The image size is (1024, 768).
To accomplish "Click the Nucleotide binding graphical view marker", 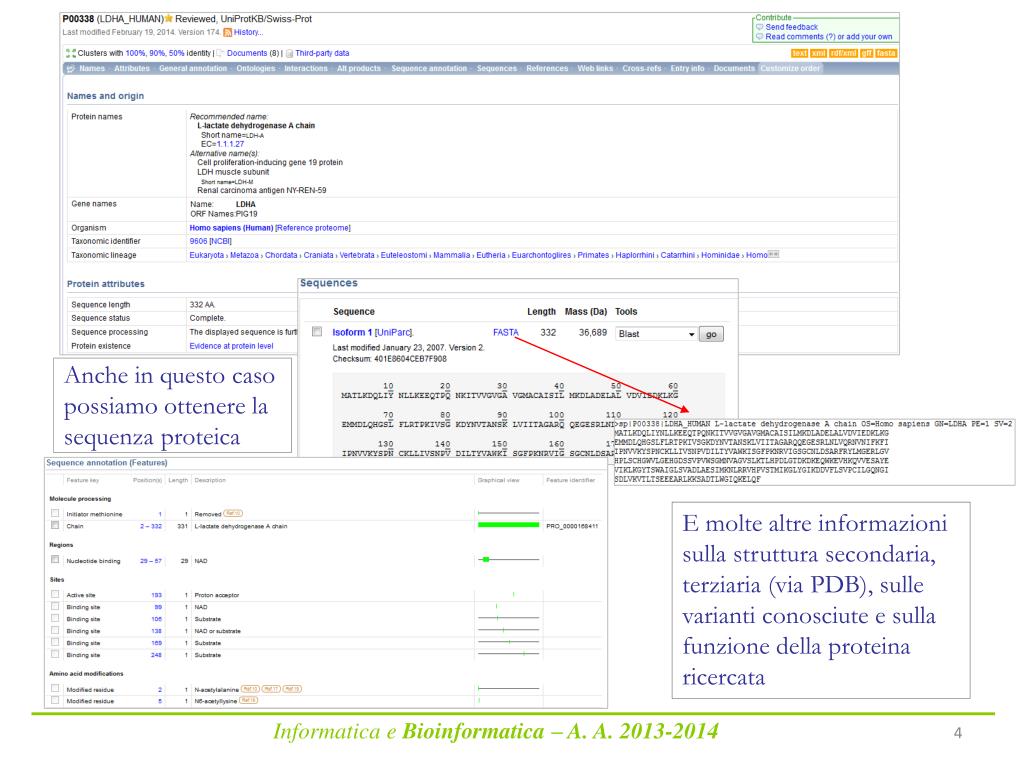I will (x=485, y=559).
